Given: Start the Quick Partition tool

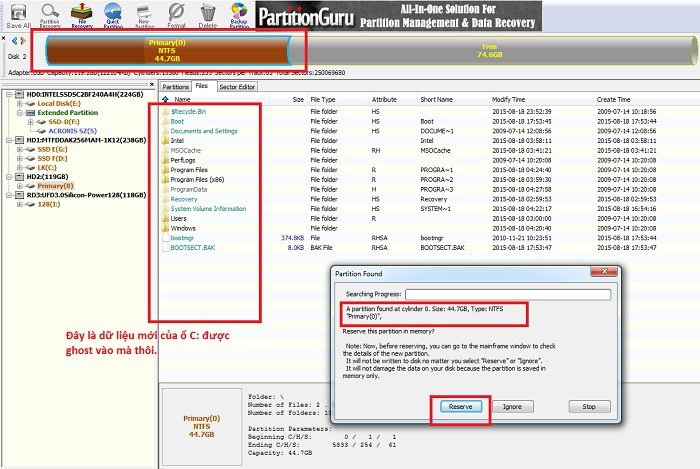Looking at the screenshot, I should (x=113, y=16).
